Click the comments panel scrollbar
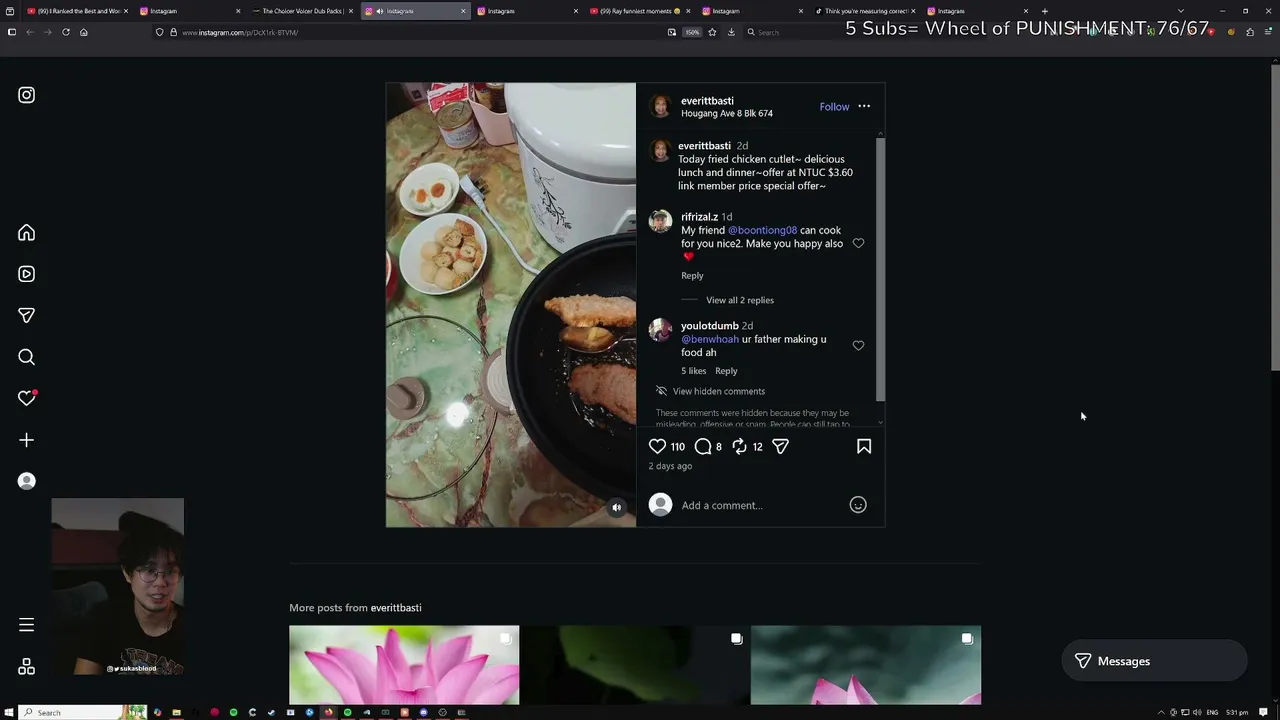The height and width of the screenshot is (720, 1280). (880, 268)
